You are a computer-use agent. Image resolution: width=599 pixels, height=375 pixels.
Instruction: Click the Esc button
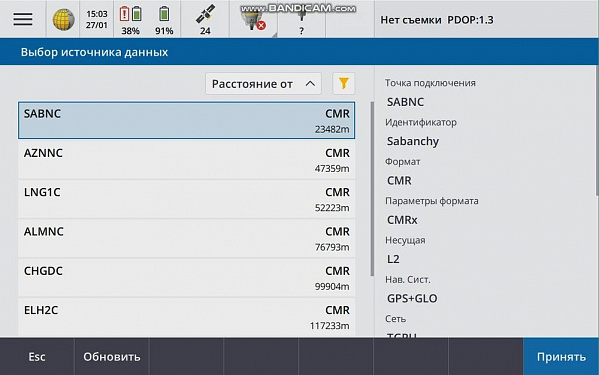pyautogui.click(x=37, y=357)
